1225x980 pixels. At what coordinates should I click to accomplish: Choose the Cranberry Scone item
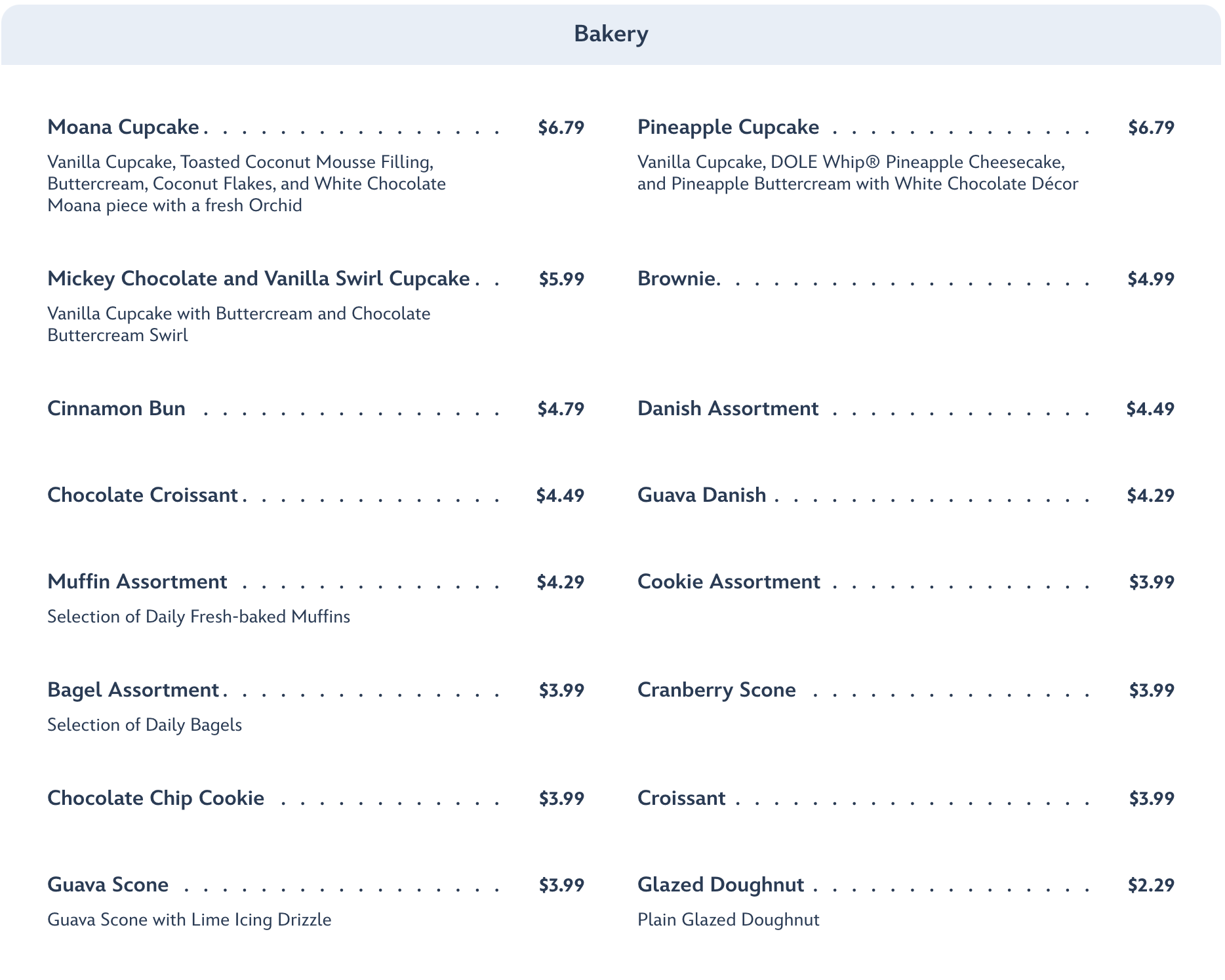pyautogui.click(x=717, y=690)
